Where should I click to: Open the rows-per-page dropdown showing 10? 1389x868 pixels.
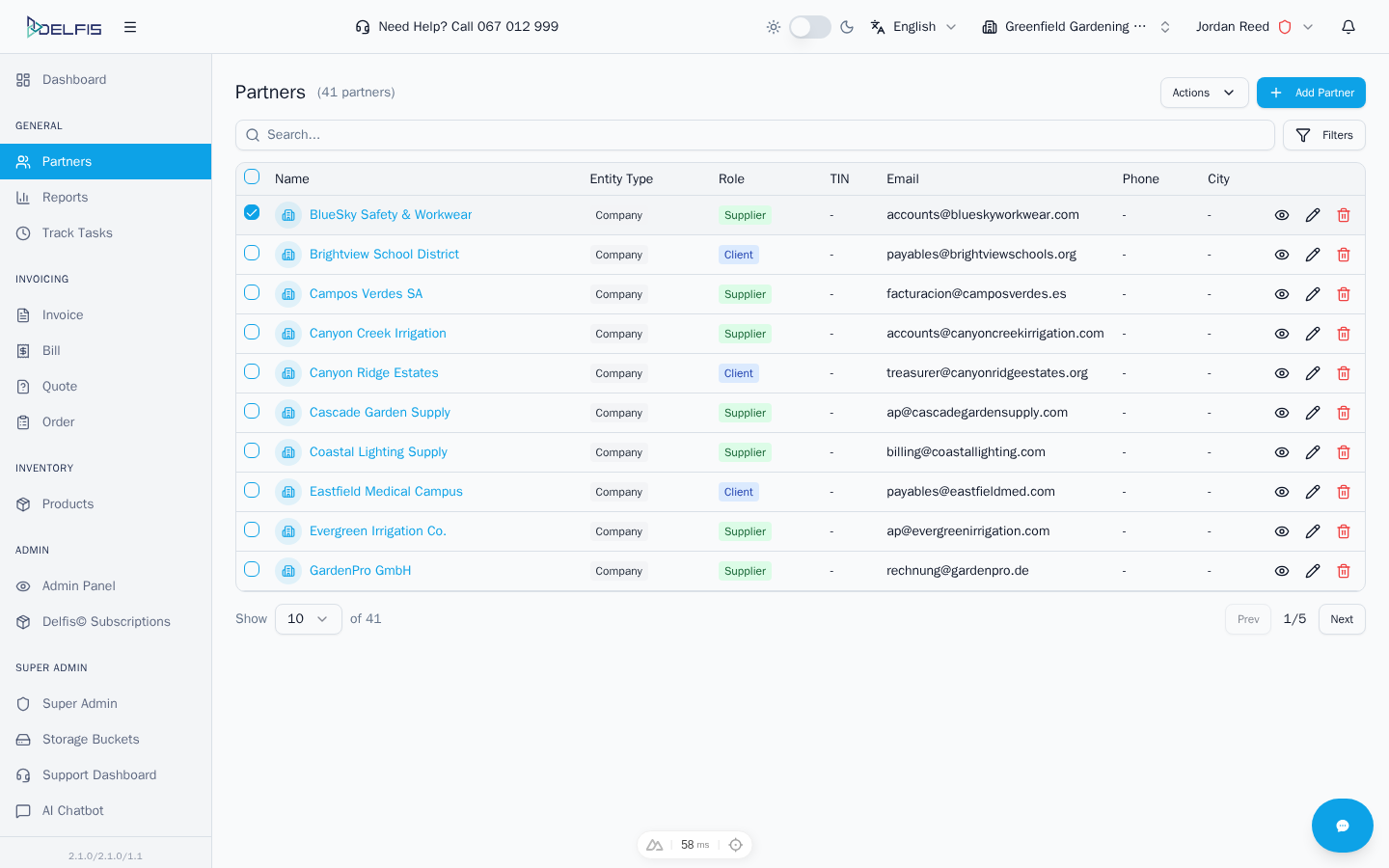click(x=308, y=619)
